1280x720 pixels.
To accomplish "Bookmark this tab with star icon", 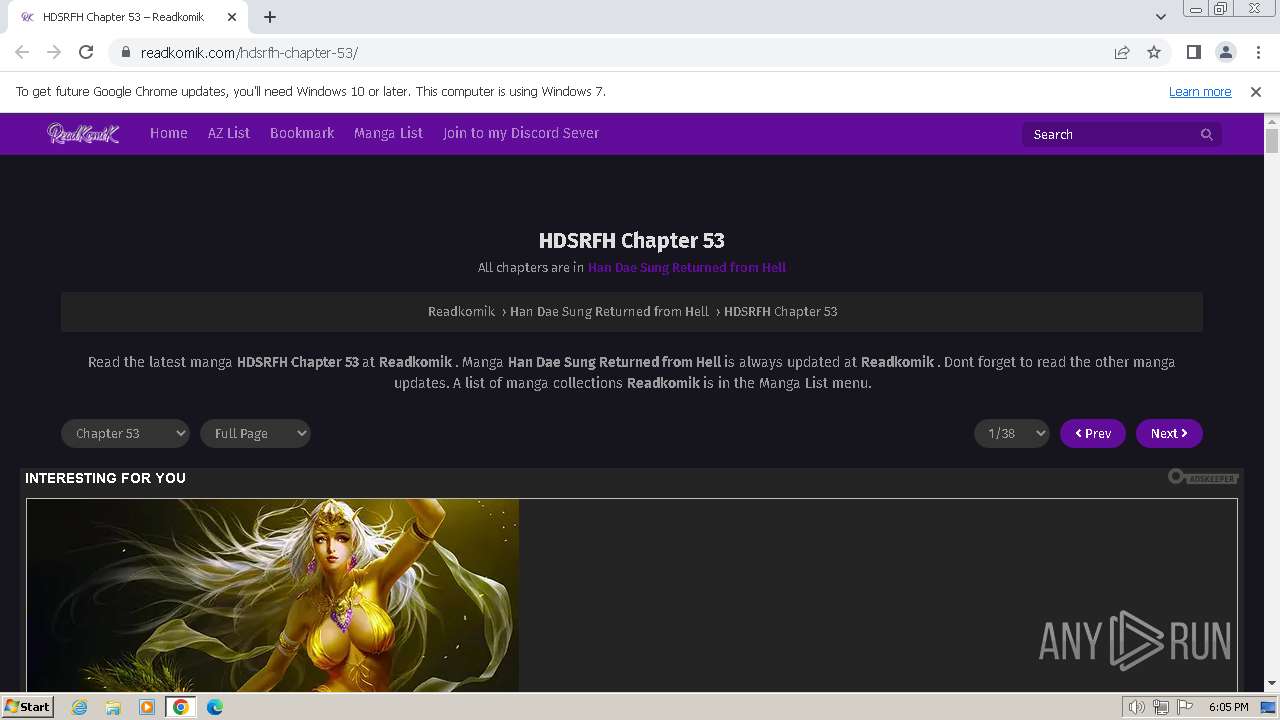I will click(1154, 52).
